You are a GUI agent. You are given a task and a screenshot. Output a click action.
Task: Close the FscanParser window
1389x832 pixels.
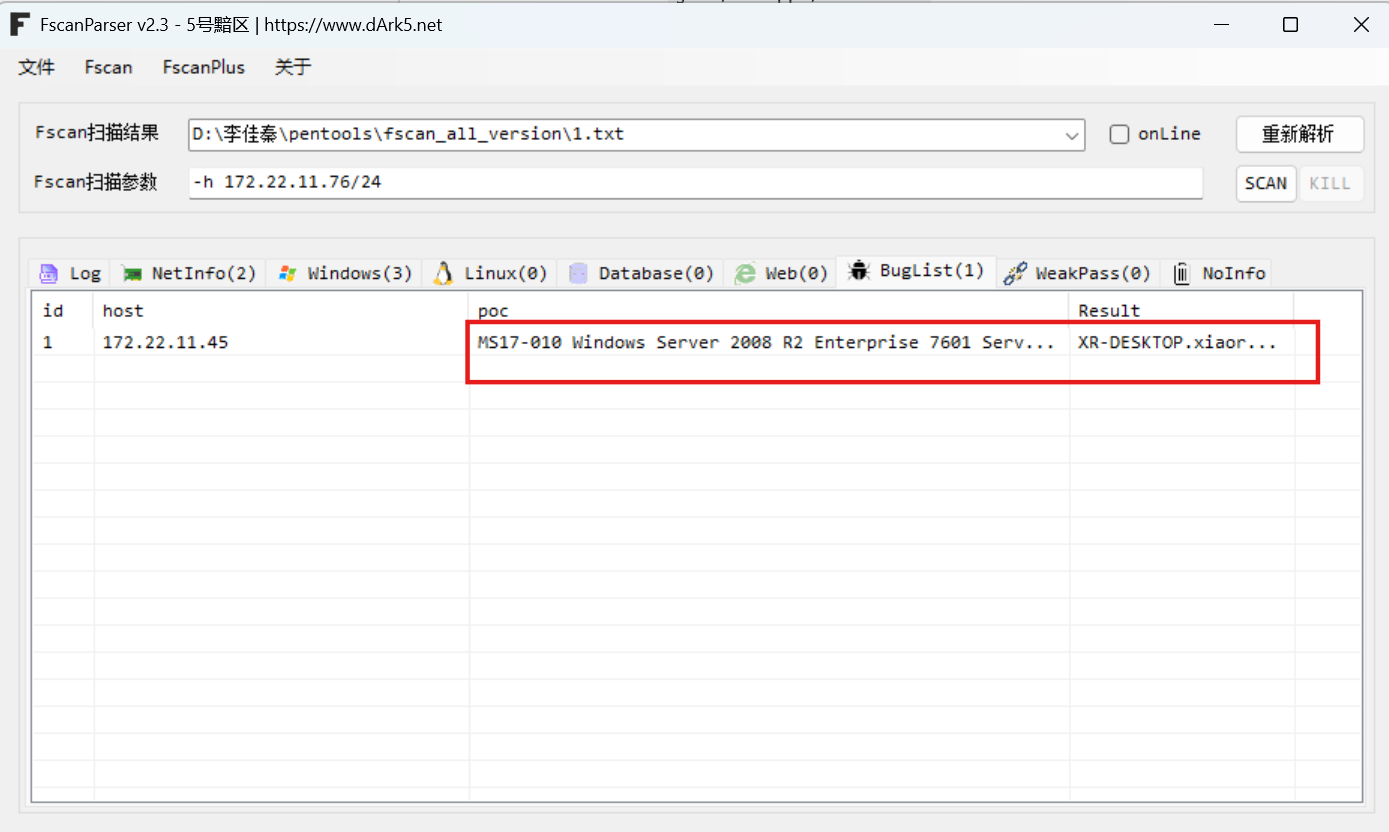[x=1360, y=25]
